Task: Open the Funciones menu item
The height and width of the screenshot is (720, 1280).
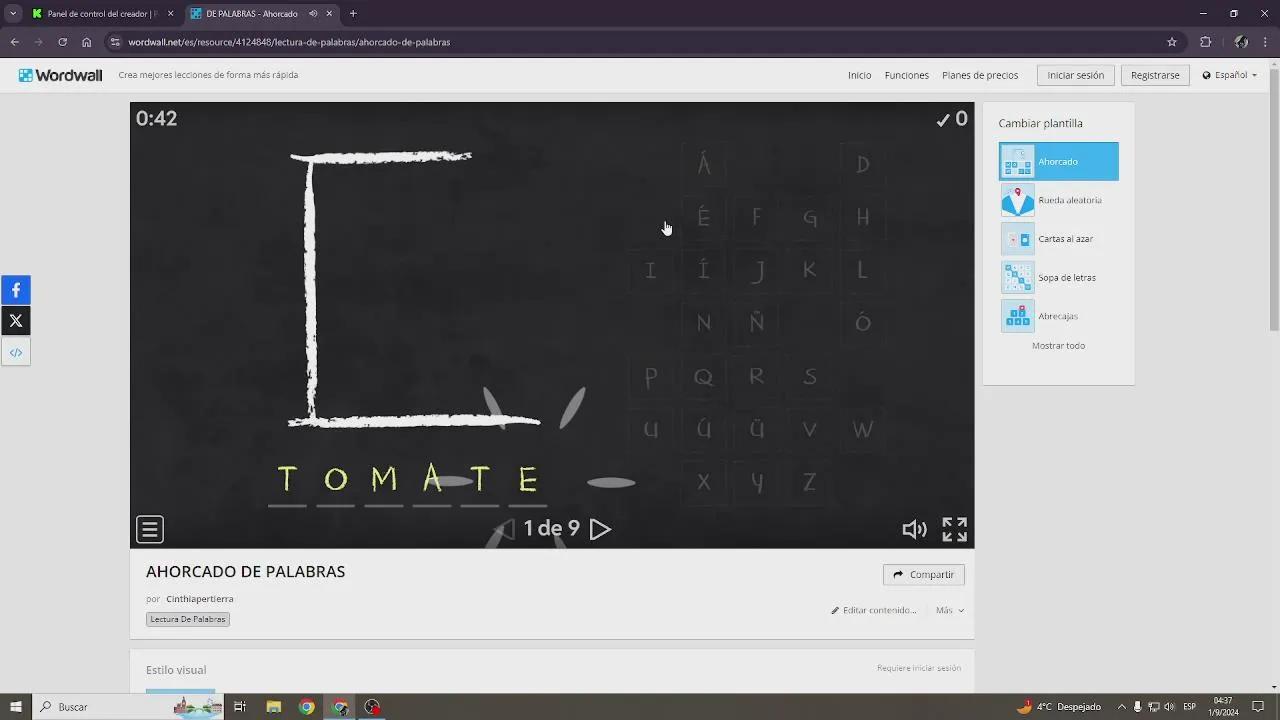Action: 906,75
